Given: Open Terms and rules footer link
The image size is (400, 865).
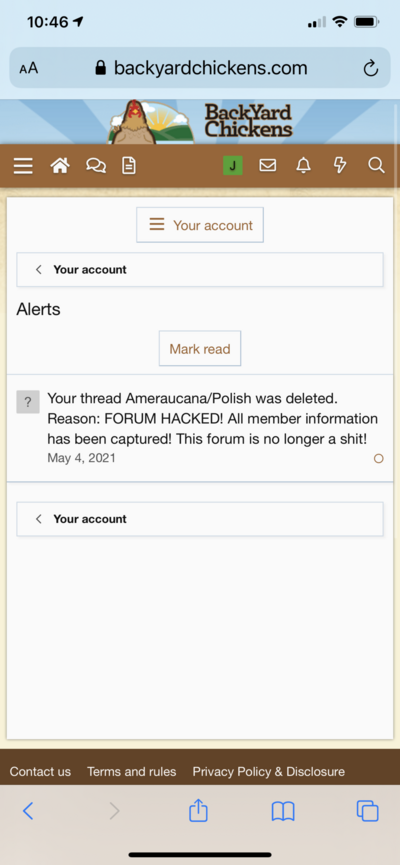Looking at the screenshot, I should tap(132, 771).
